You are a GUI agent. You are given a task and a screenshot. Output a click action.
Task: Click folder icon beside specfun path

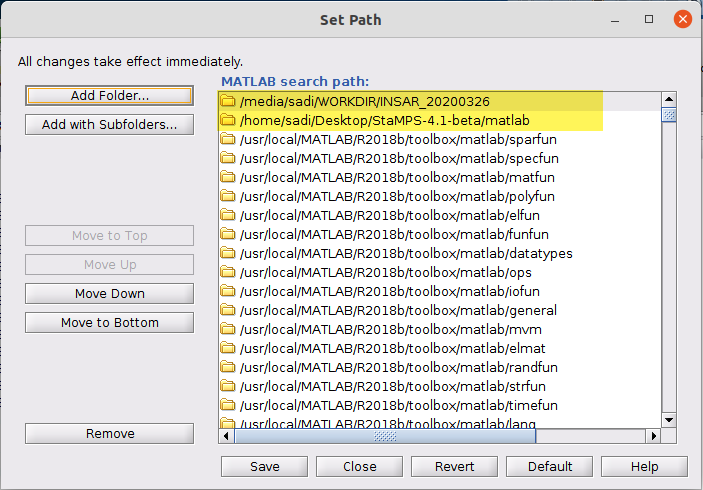(x=228, y=158)
